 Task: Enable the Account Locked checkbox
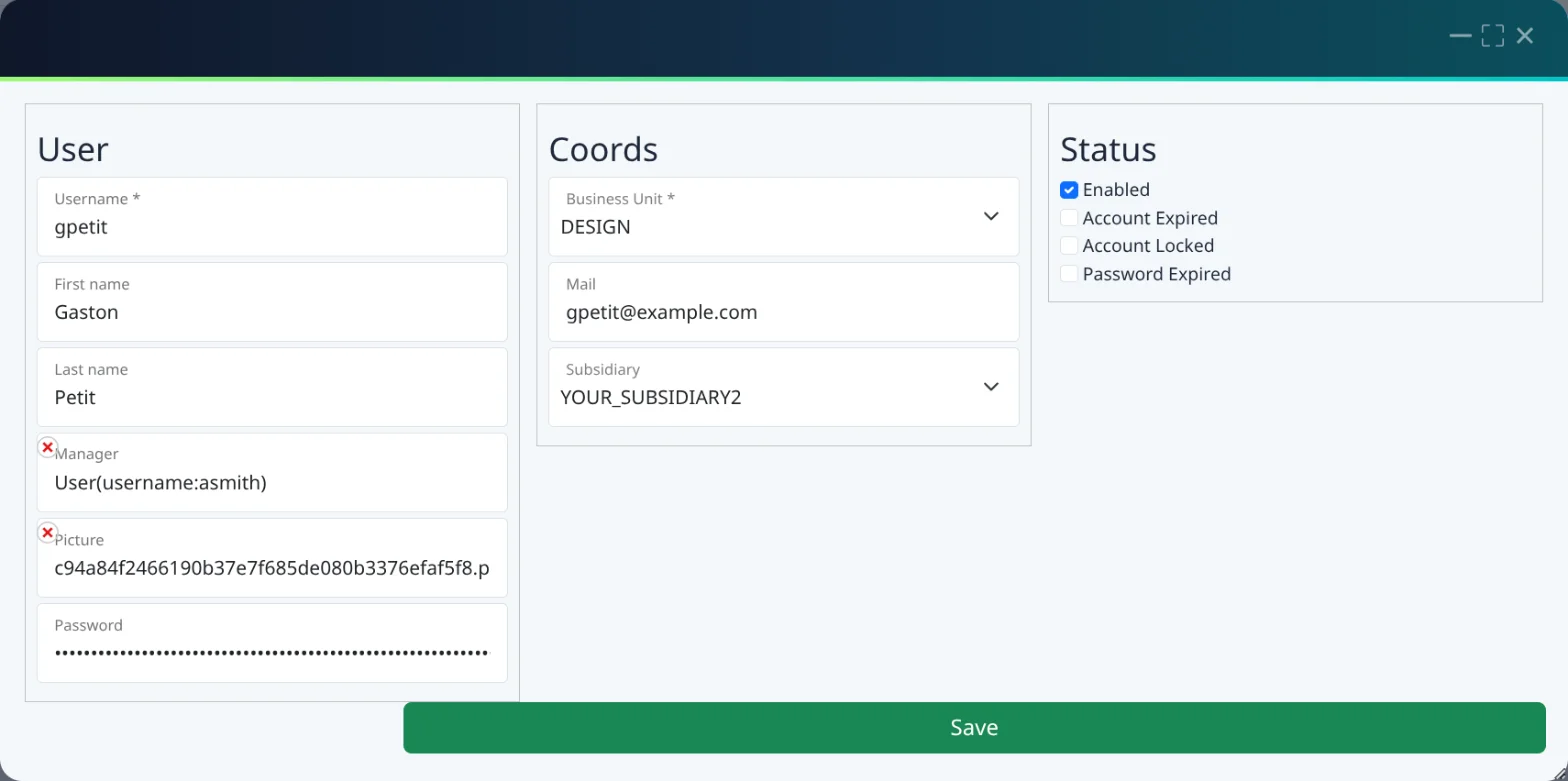click(1069, 246)
